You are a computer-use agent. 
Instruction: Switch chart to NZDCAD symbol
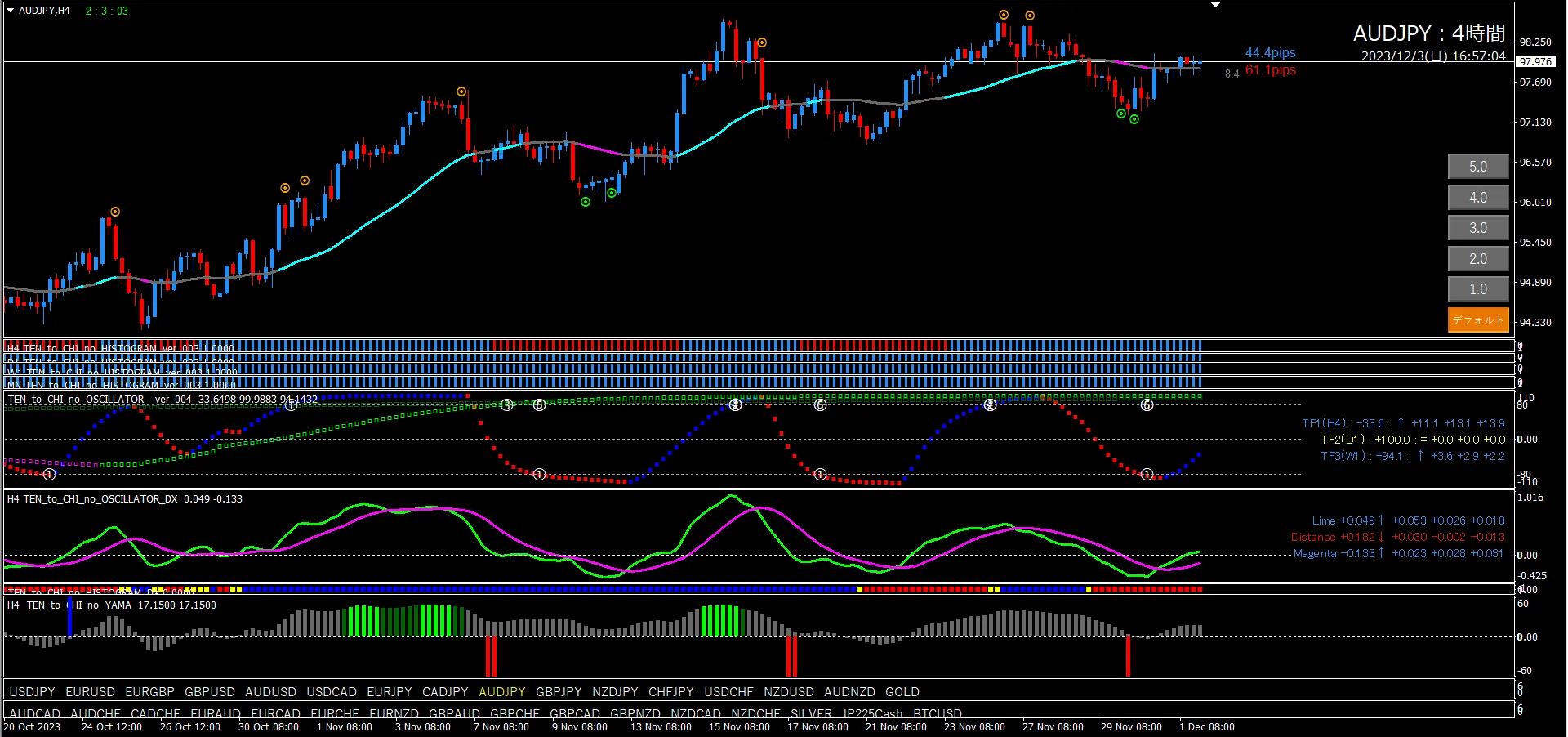[x=696, y=714]
